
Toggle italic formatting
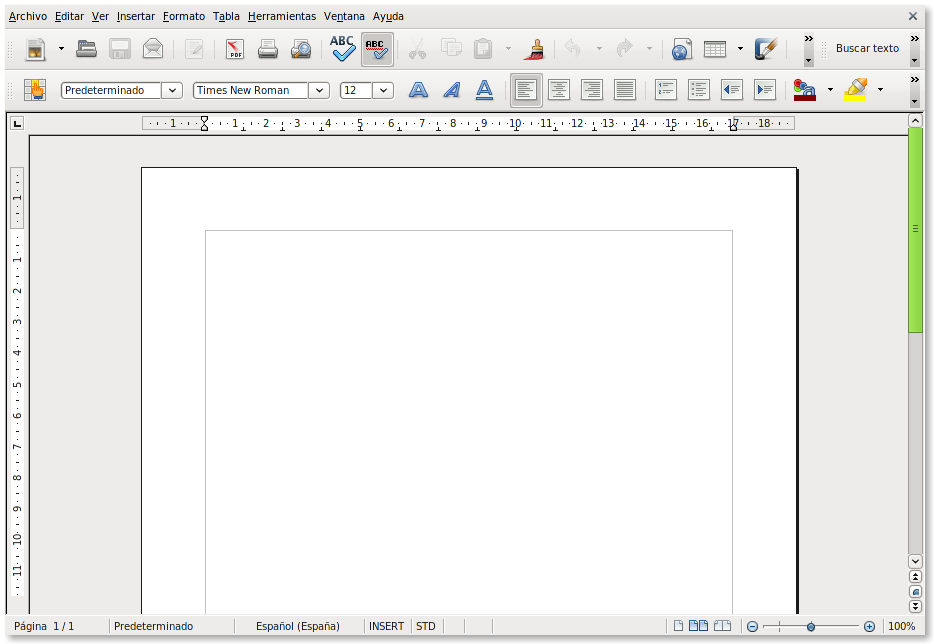[x=452, y=90]
